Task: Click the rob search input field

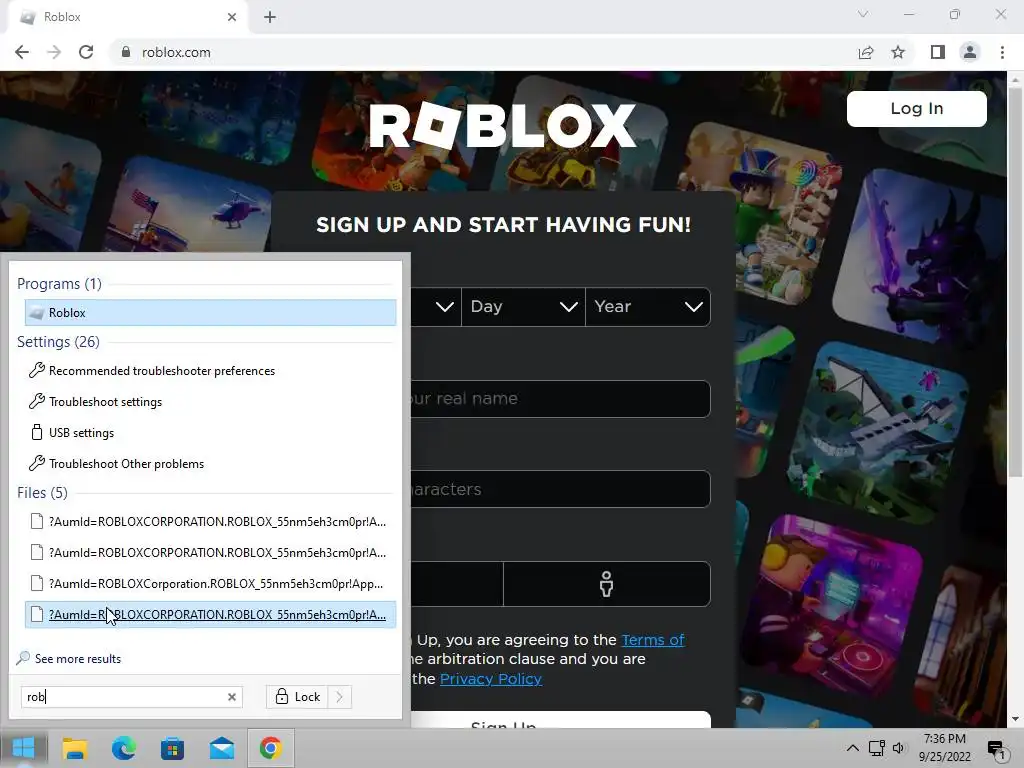Action: (x=124, y=697)
